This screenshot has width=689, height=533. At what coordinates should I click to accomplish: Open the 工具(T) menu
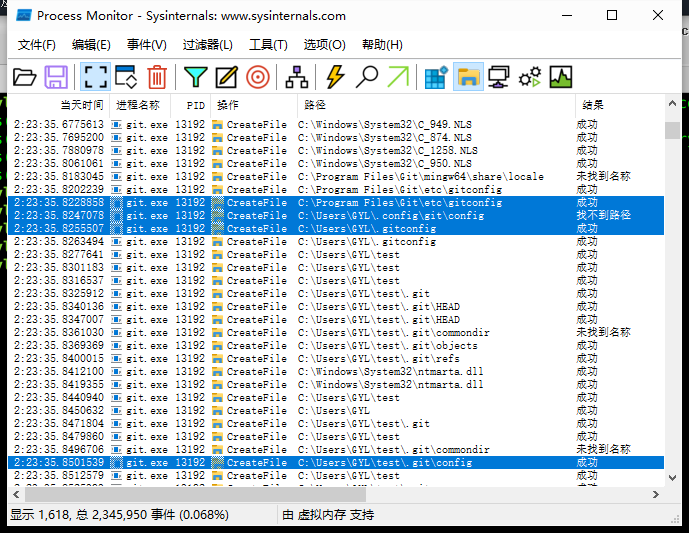coord(268,45)
